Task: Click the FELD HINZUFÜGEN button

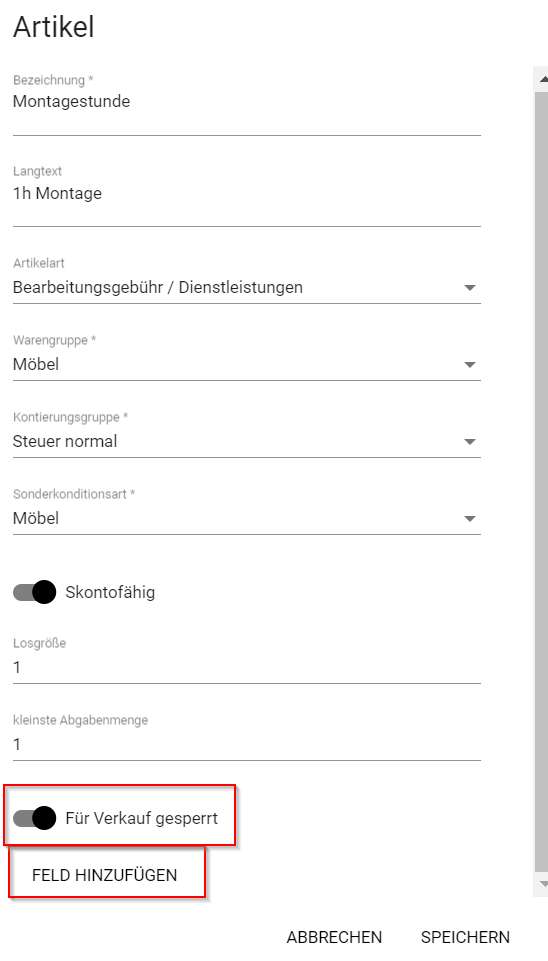Action: point(105,875)
